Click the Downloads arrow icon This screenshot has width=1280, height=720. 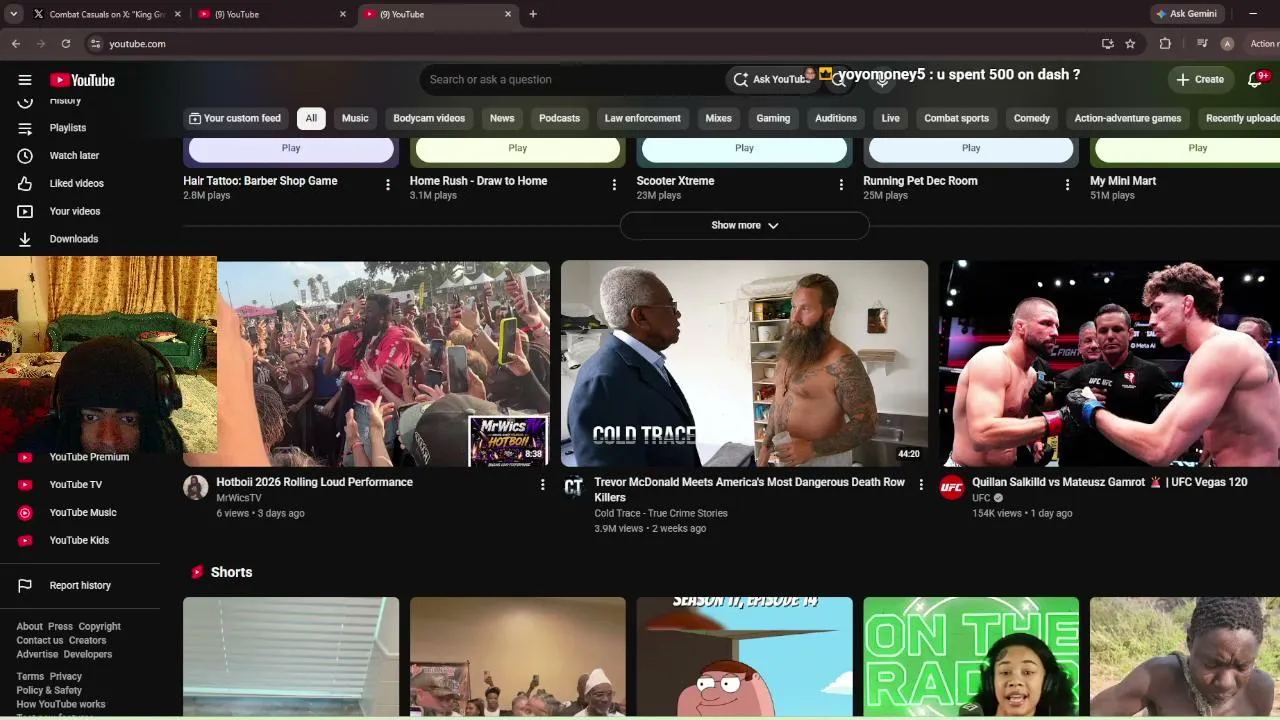[x=25, y=240]
